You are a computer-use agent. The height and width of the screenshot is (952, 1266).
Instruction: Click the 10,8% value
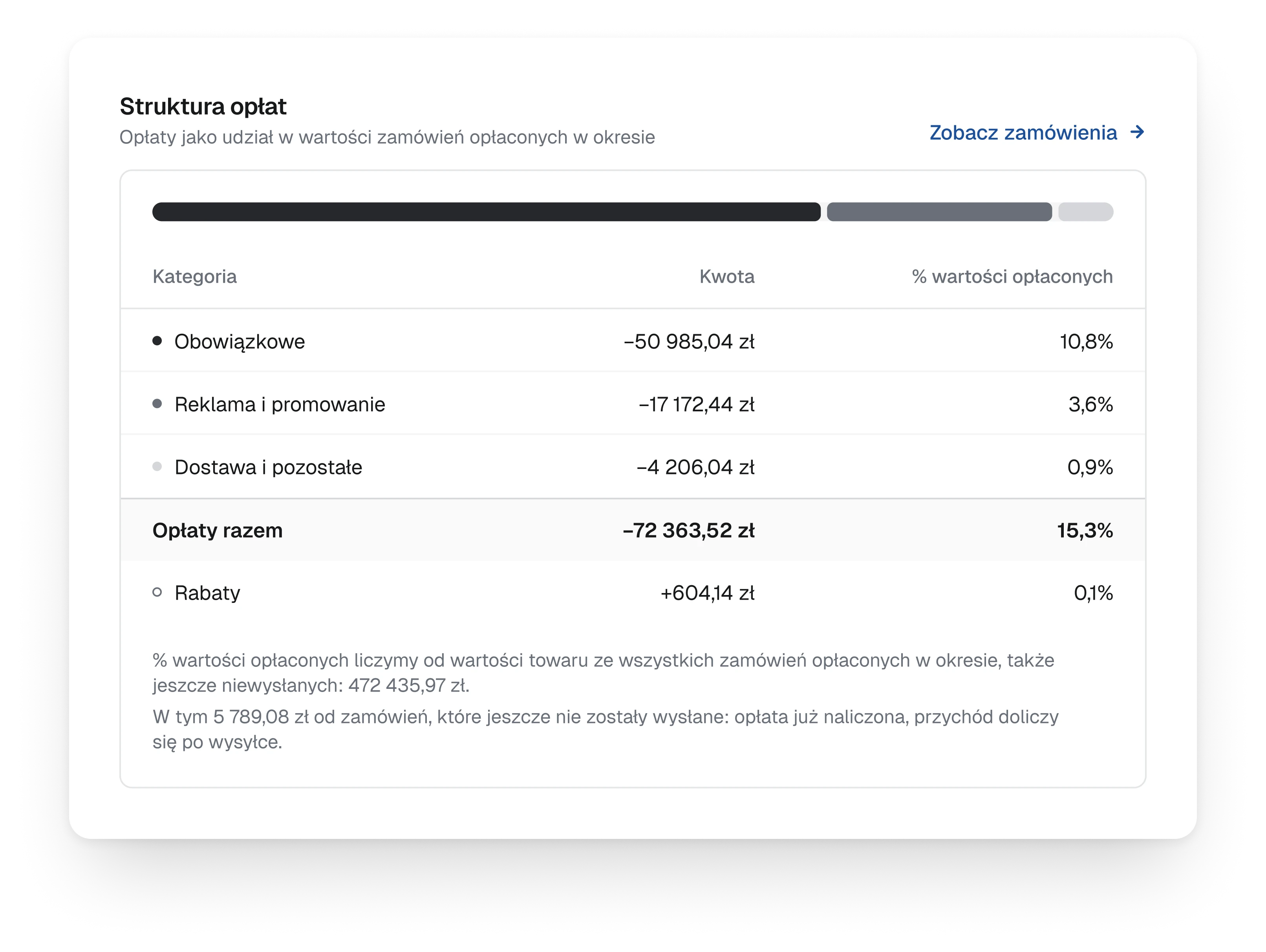tap(1086, 342)
